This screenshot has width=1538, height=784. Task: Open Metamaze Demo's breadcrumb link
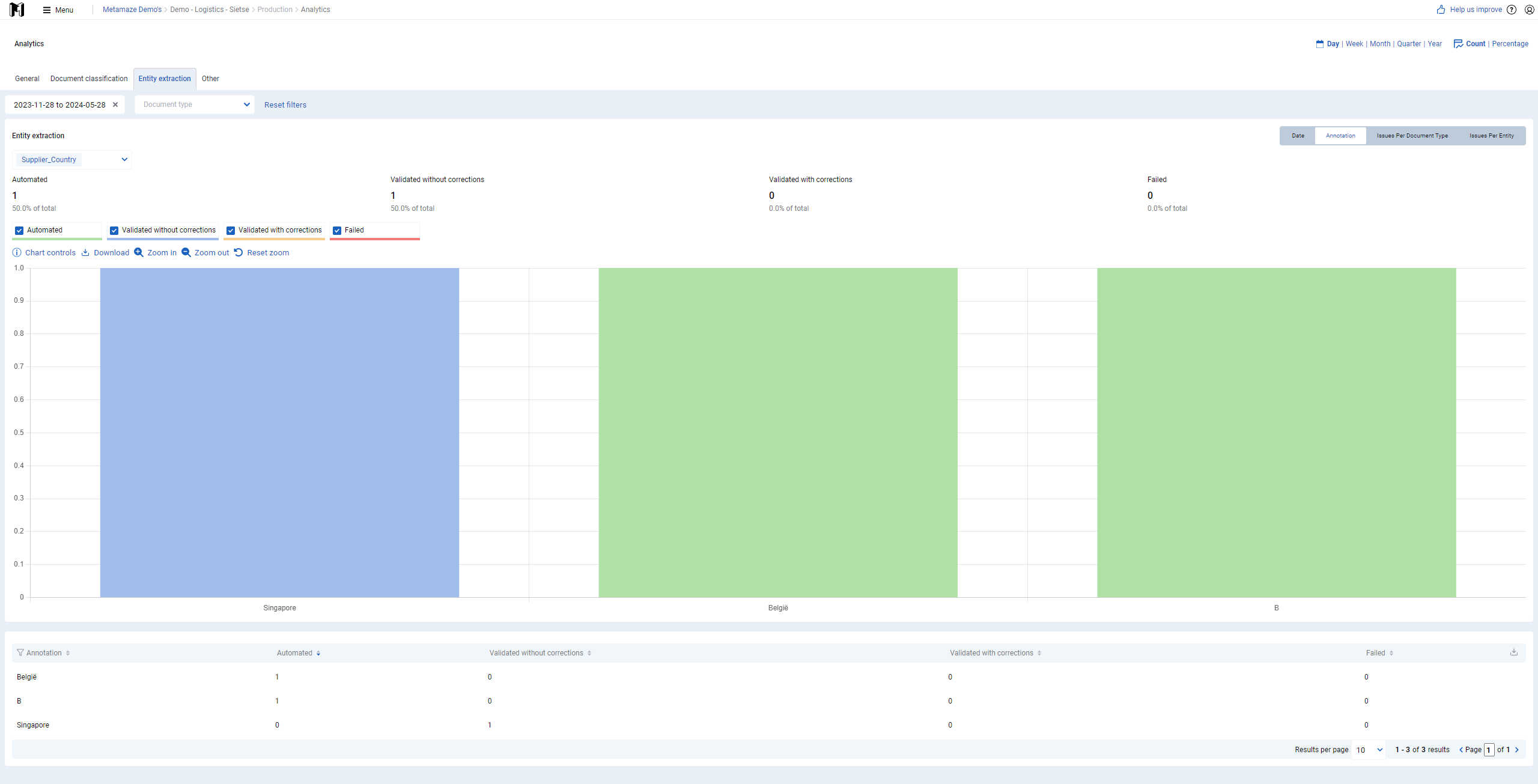[132, 10]
